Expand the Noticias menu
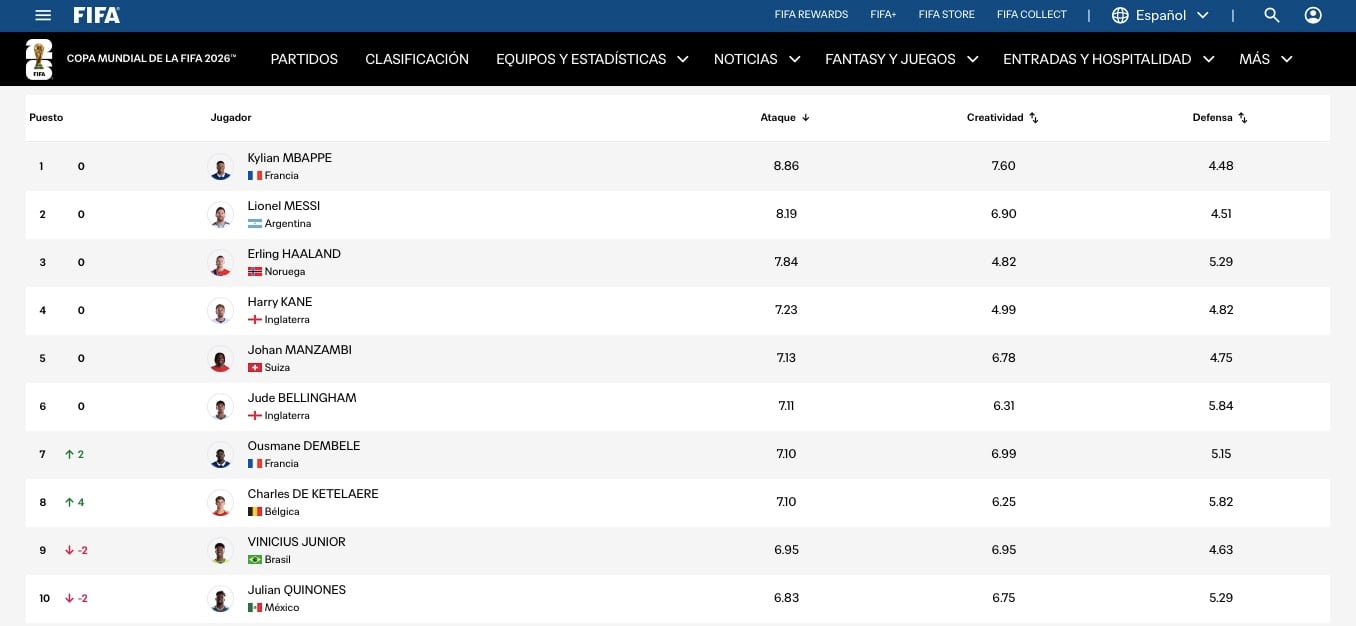The height and width of the screenshot is (626, 1356). click(757, 59)
